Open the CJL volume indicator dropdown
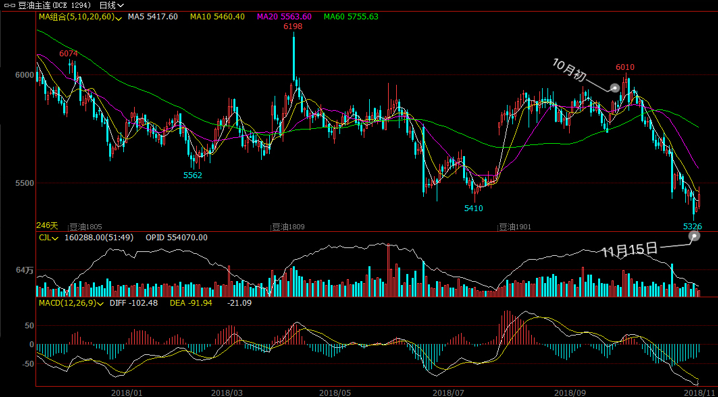 (49, 238)
